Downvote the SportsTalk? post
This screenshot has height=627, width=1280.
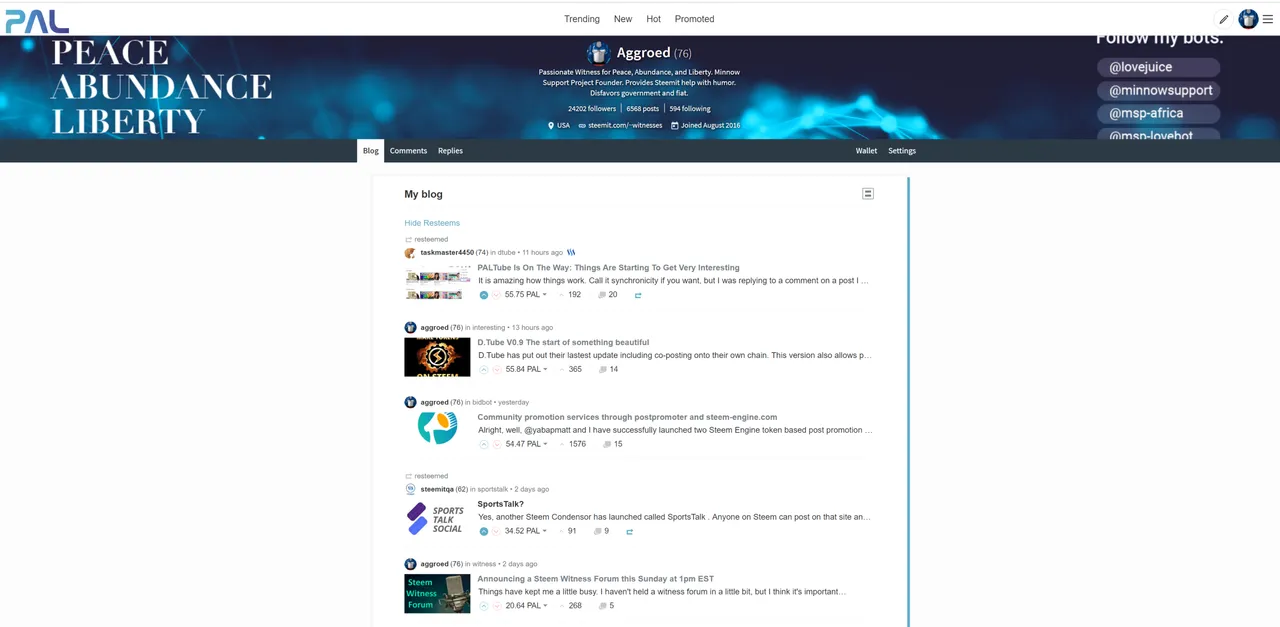[x=496, y=531]
